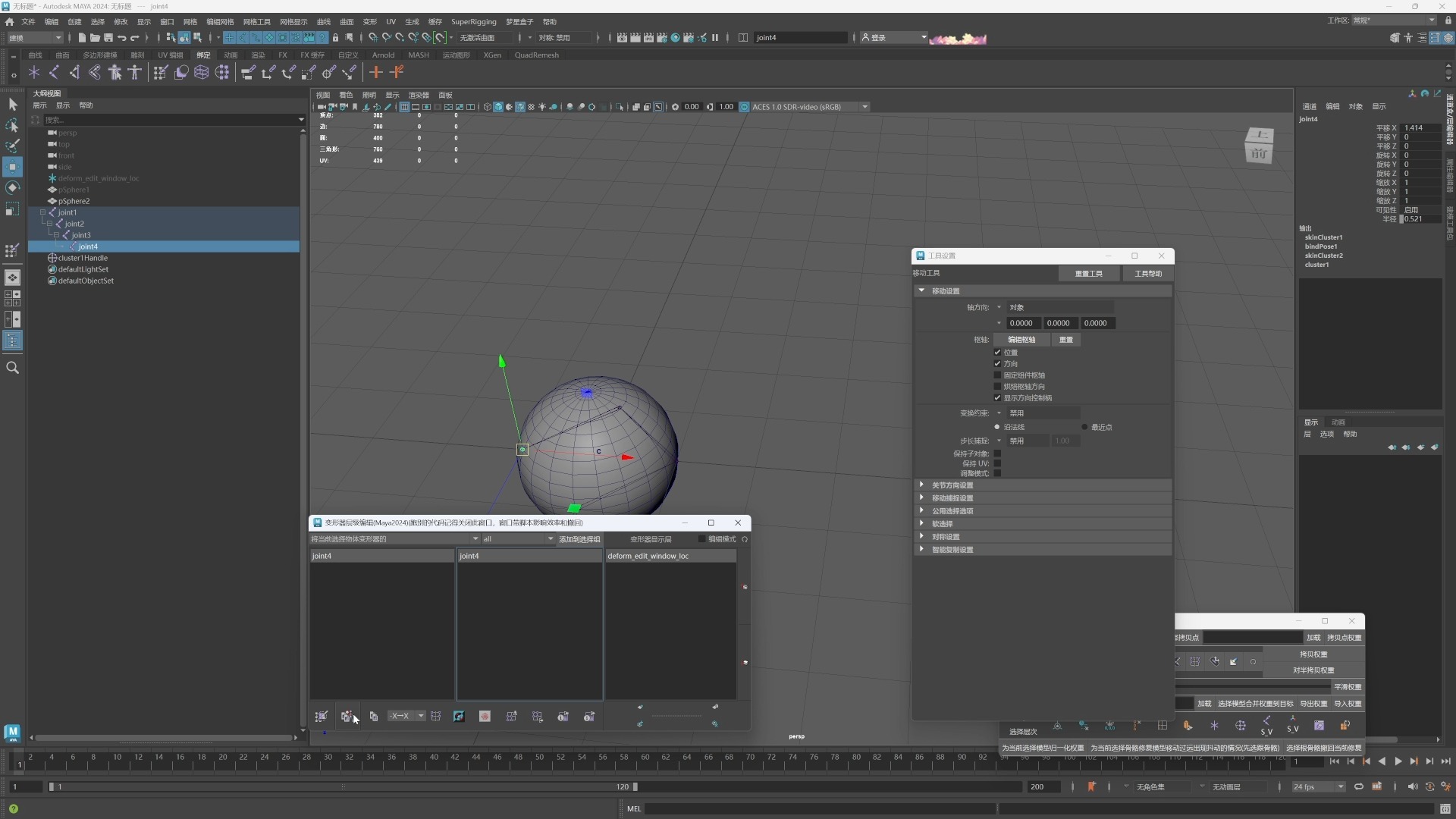Click the New Scene icon in status line
This screenshot has height=819, width=1456.
pyautogui.click(x=82, y=37)
